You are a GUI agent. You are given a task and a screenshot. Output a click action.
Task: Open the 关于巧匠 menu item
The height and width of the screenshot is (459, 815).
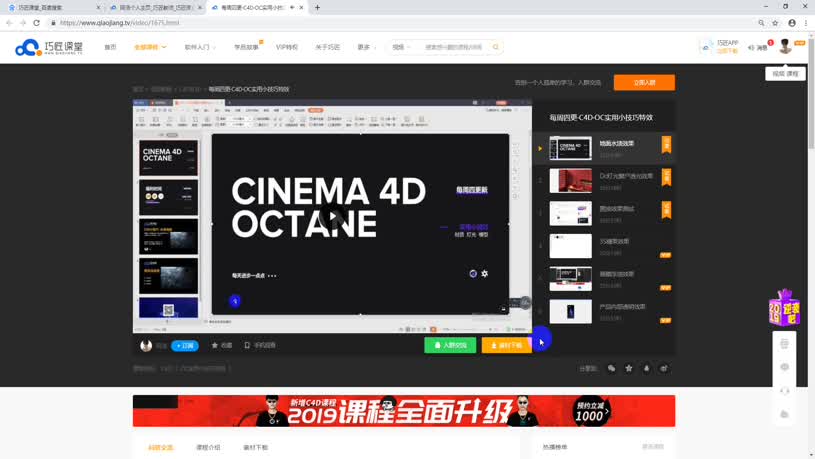coord(327,47)
